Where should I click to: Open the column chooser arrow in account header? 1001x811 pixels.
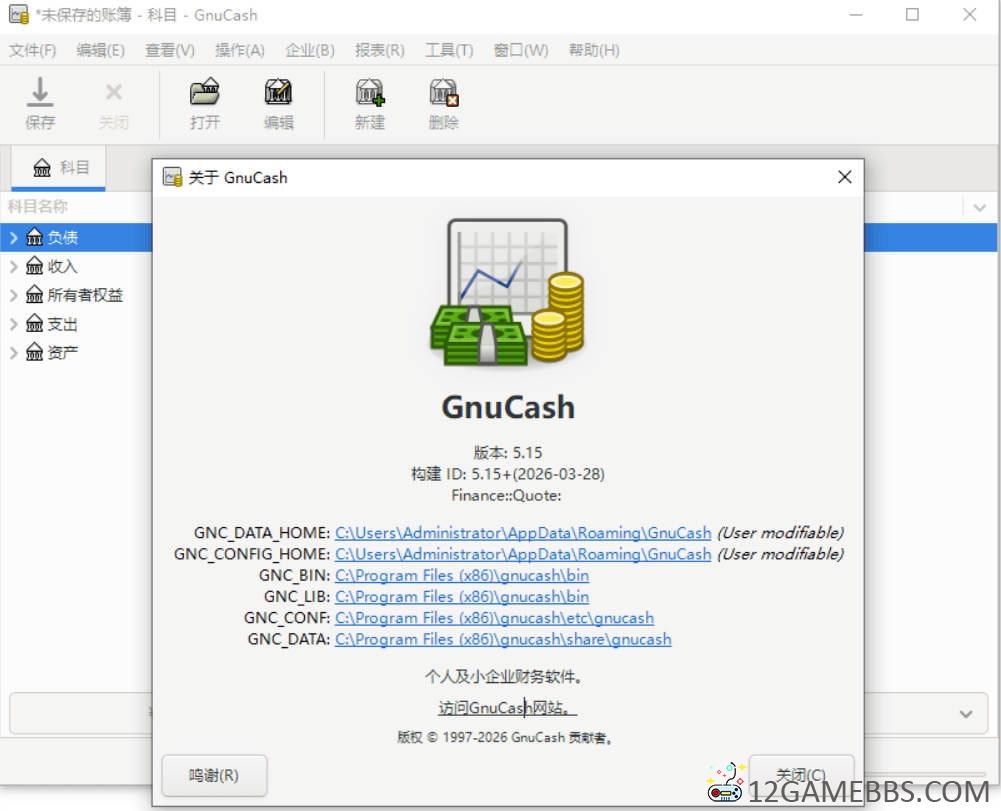pyautogui.click(x=979, y=208)
